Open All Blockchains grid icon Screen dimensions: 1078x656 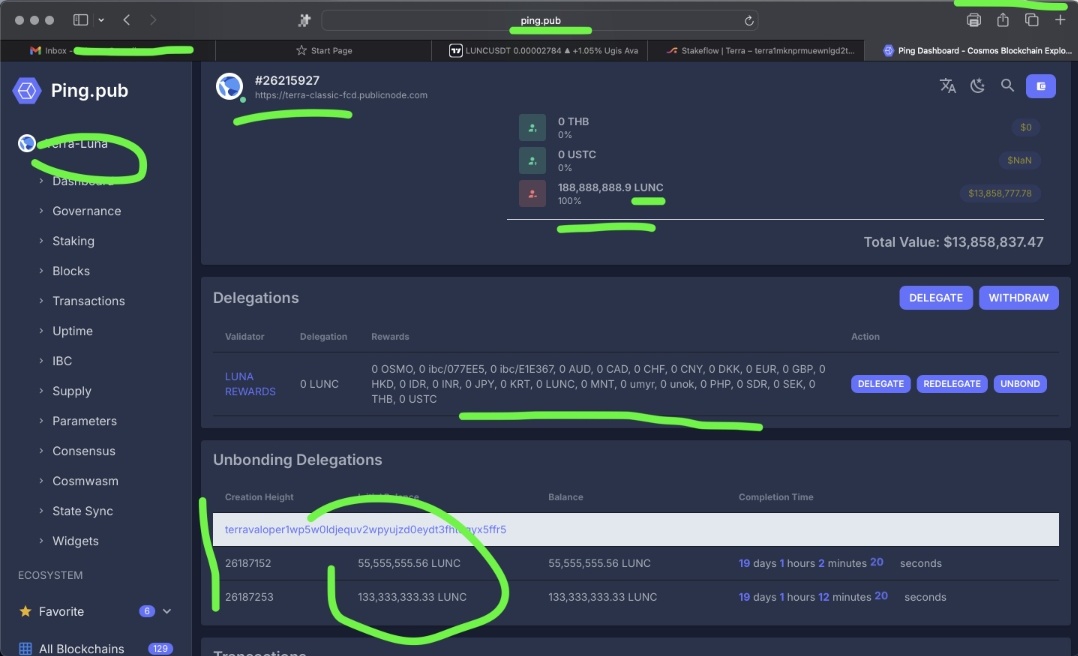point(25,648)
